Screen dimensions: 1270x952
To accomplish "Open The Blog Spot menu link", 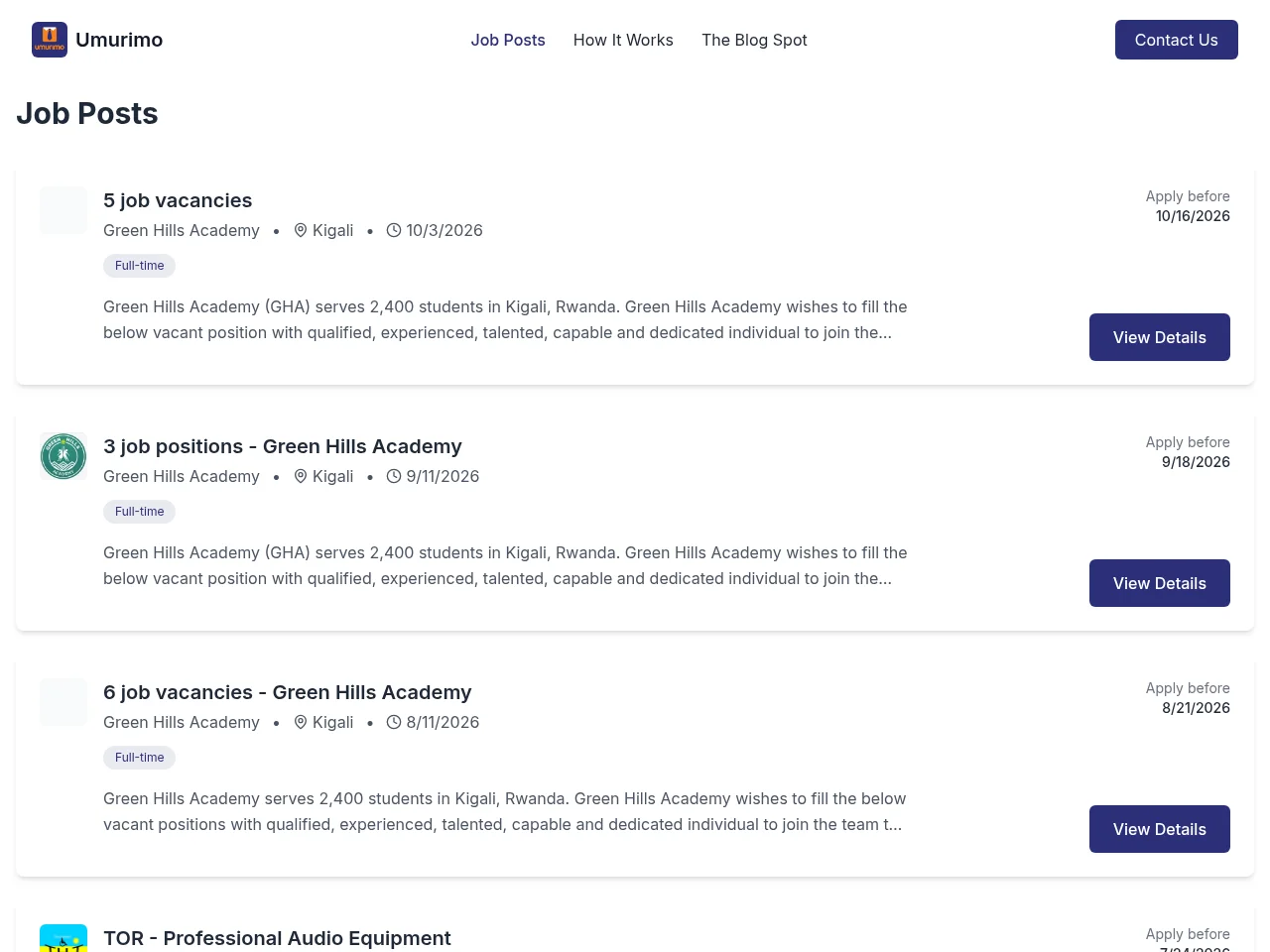I will click(754, 40).
